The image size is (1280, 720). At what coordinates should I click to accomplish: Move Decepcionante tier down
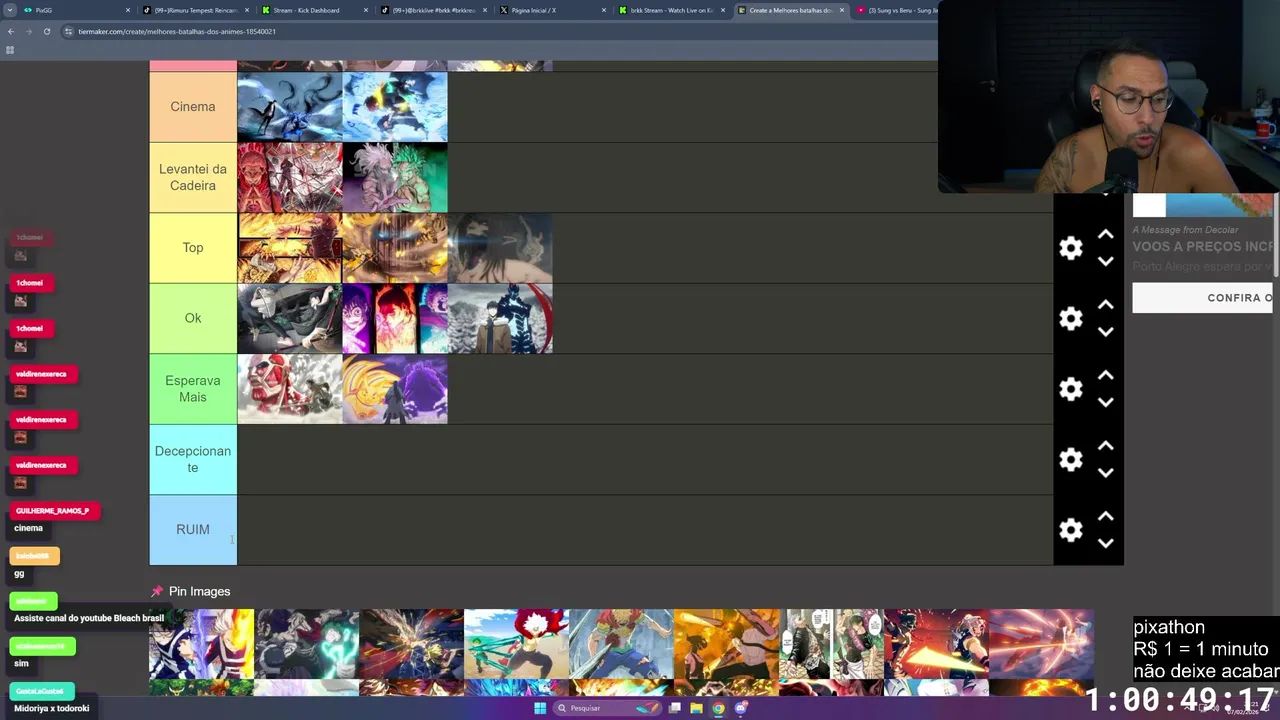tap(1105, 472)
